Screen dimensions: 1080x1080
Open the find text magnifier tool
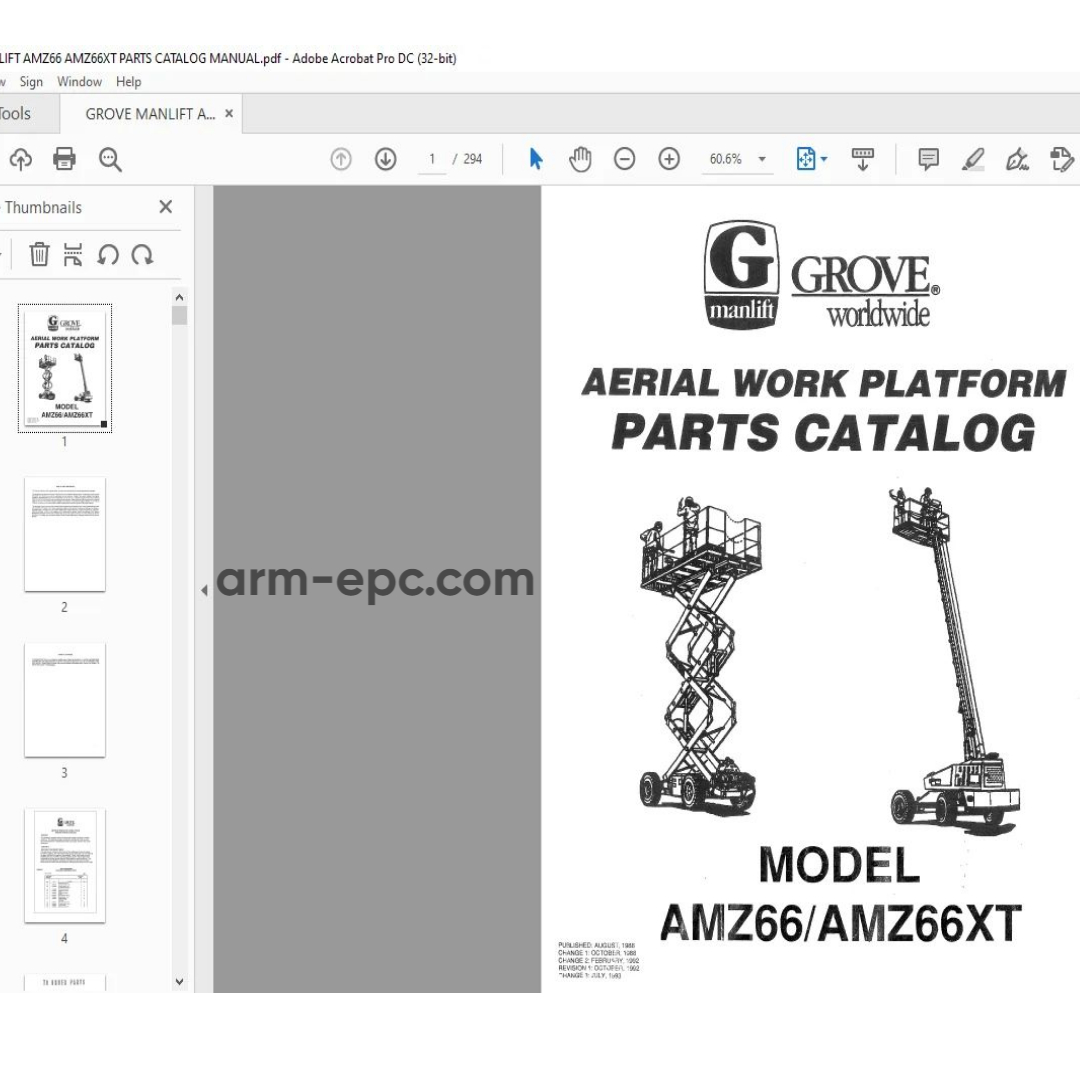pos(110,159)
